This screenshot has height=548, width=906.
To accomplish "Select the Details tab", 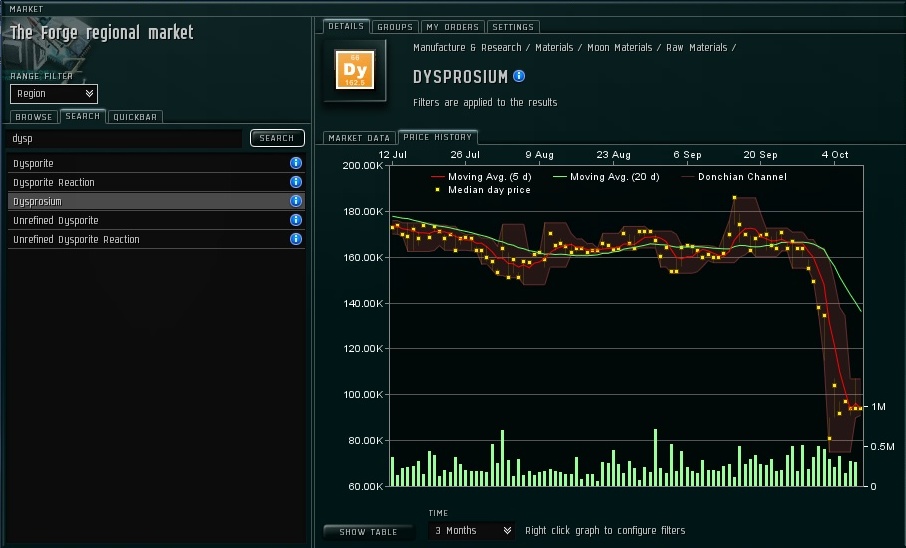I will click(x=346, y=26).
